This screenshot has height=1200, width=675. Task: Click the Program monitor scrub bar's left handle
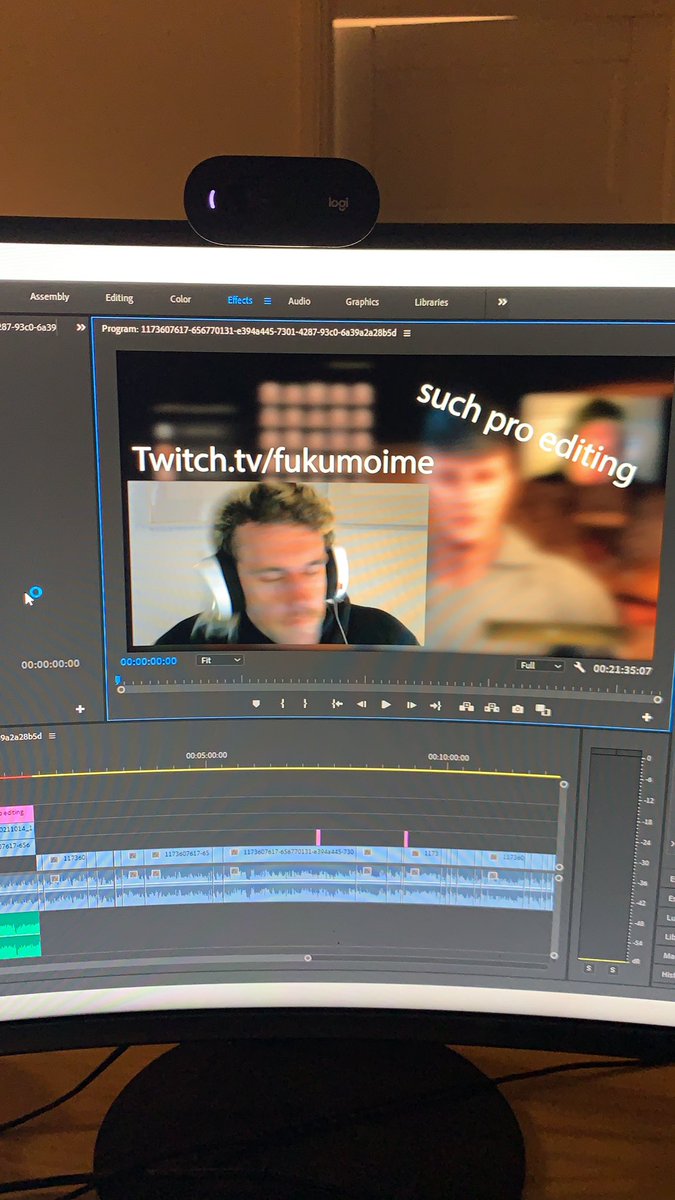[x=121, y=689]
